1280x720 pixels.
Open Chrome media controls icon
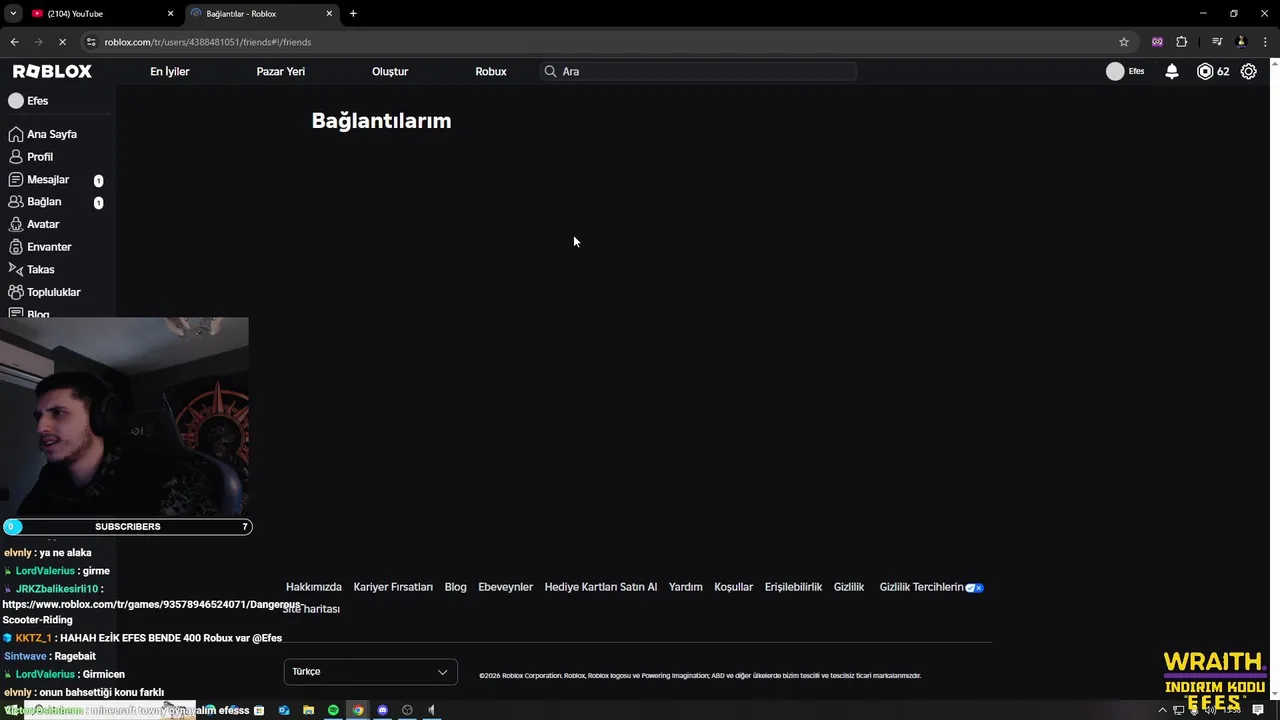[1217, 42]
